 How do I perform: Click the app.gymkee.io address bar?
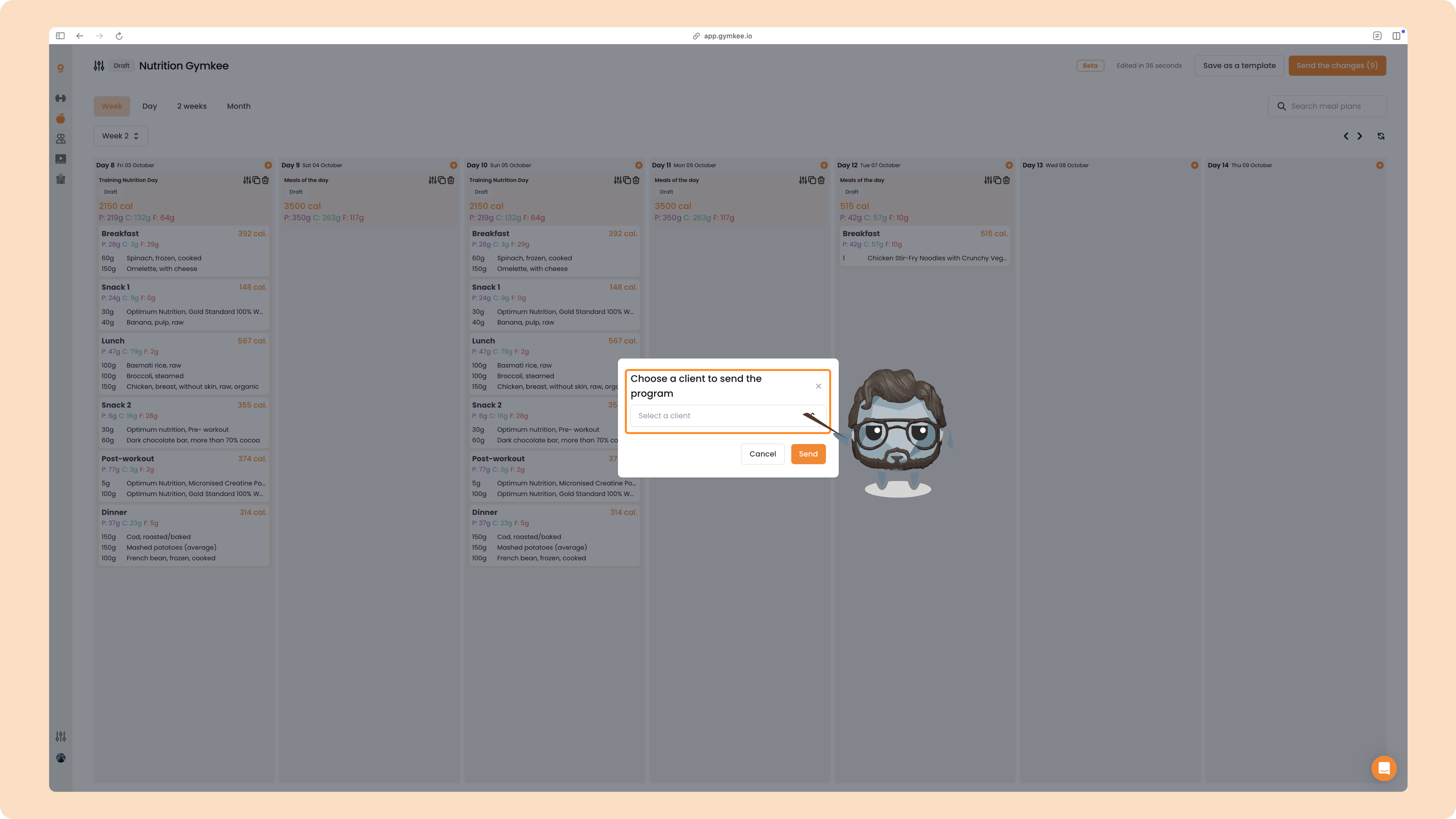tap(722, 36)
